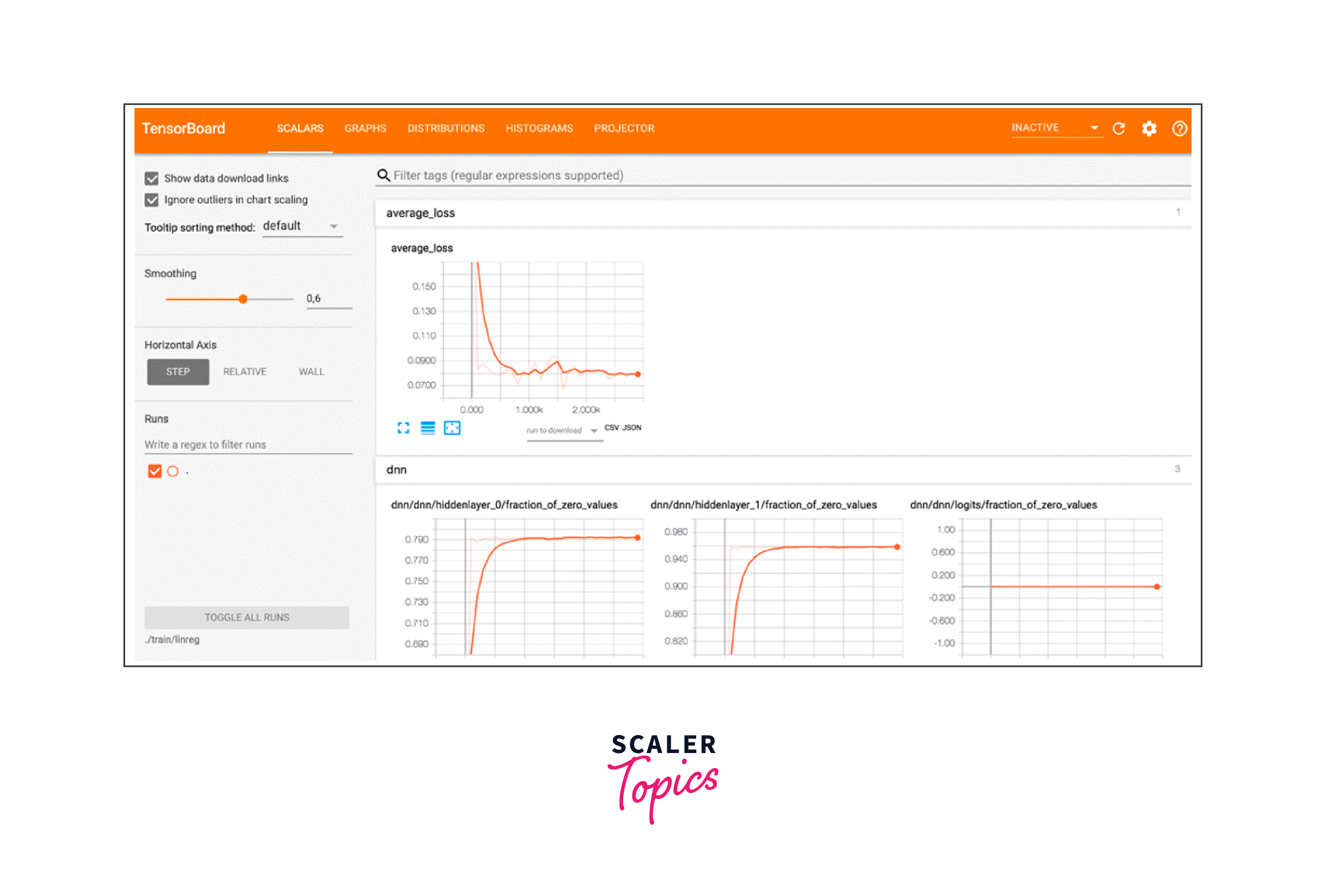Screen dimensions: 1326x896
Task: Select RELATIVE horizontal axis option
Action: coord(245,371)
